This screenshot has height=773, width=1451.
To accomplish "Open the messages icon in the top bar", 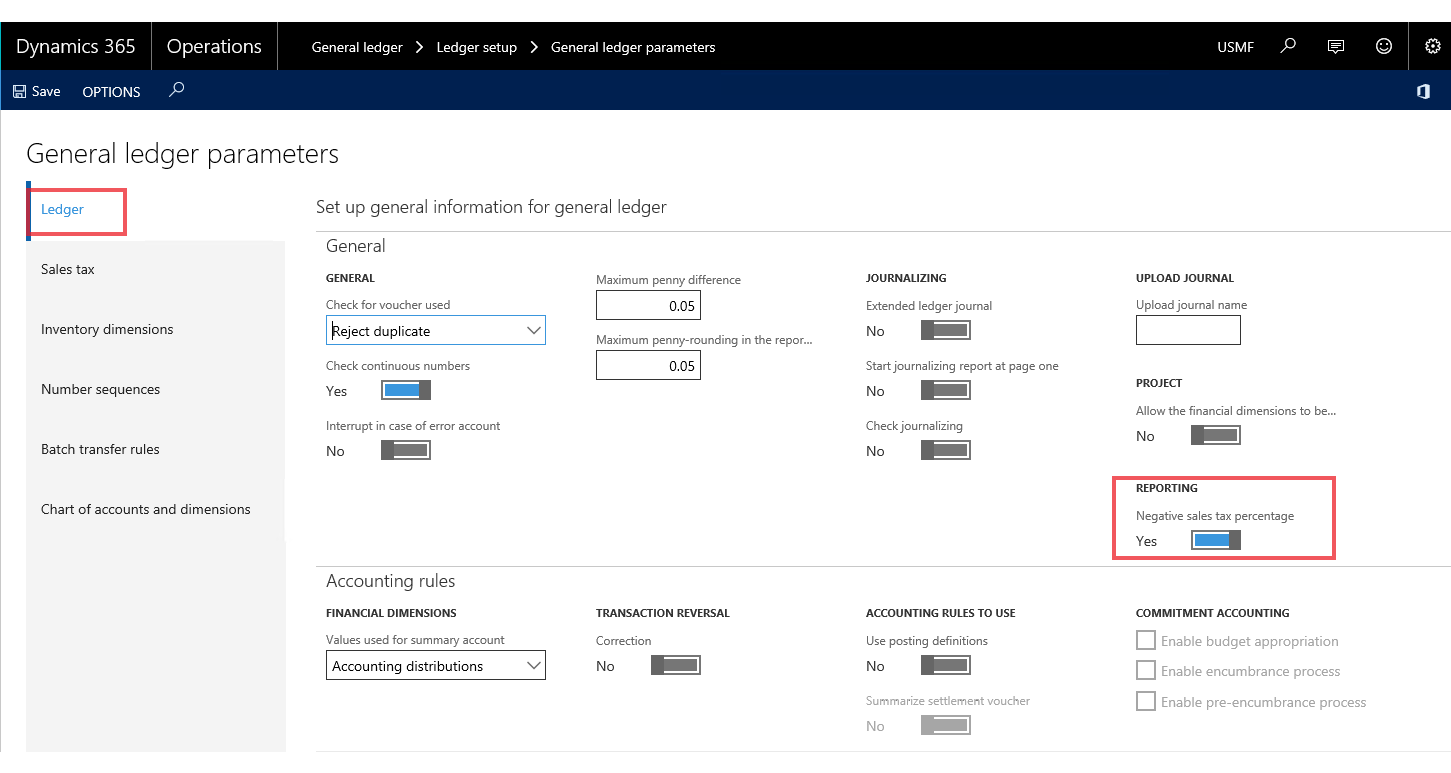I will pyautogui.click(x=1335, y=46).
